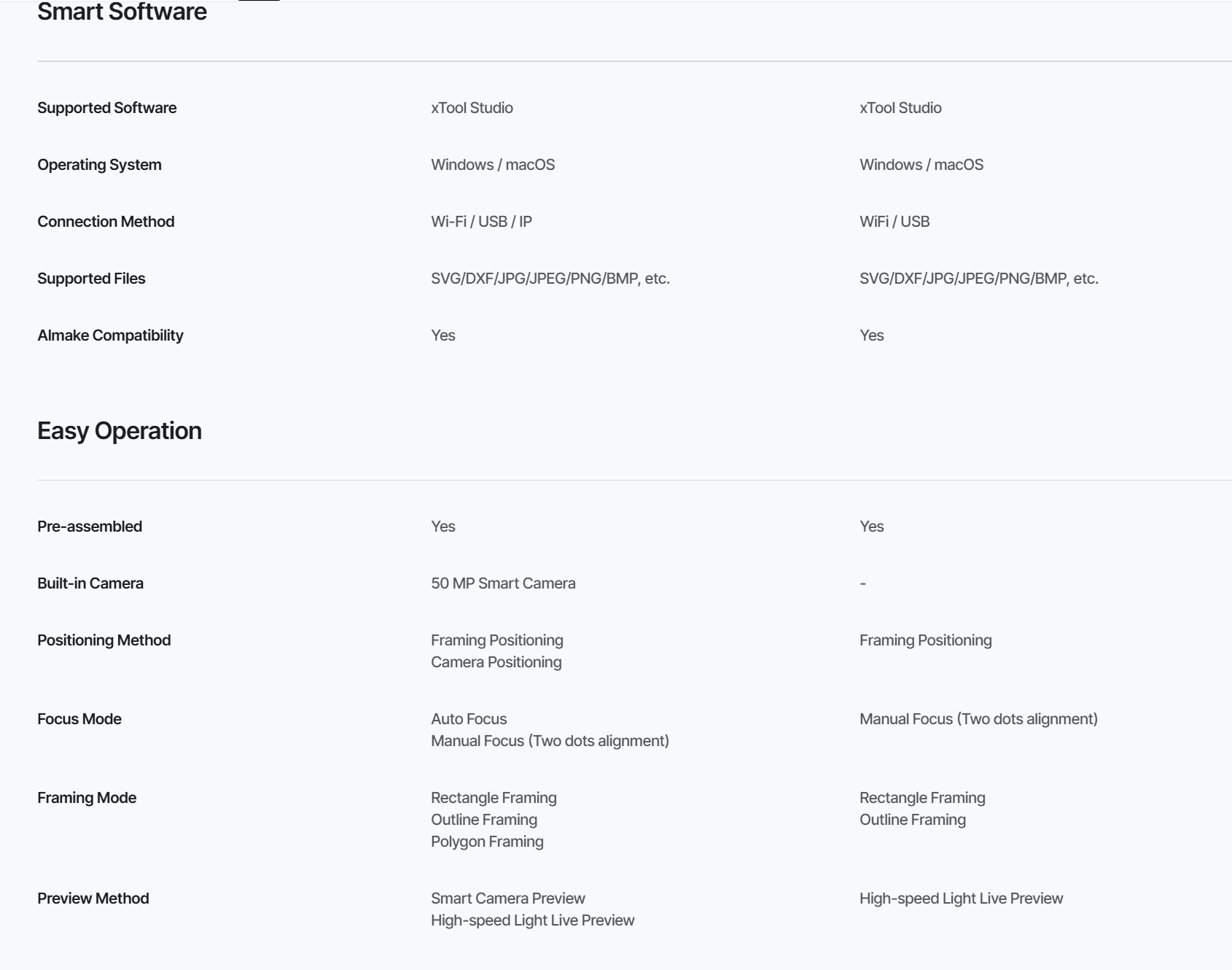Select the Focus Mode row label
Image resolution: width=1232 pixels, height=970 pixels.
tap(79, 719)
